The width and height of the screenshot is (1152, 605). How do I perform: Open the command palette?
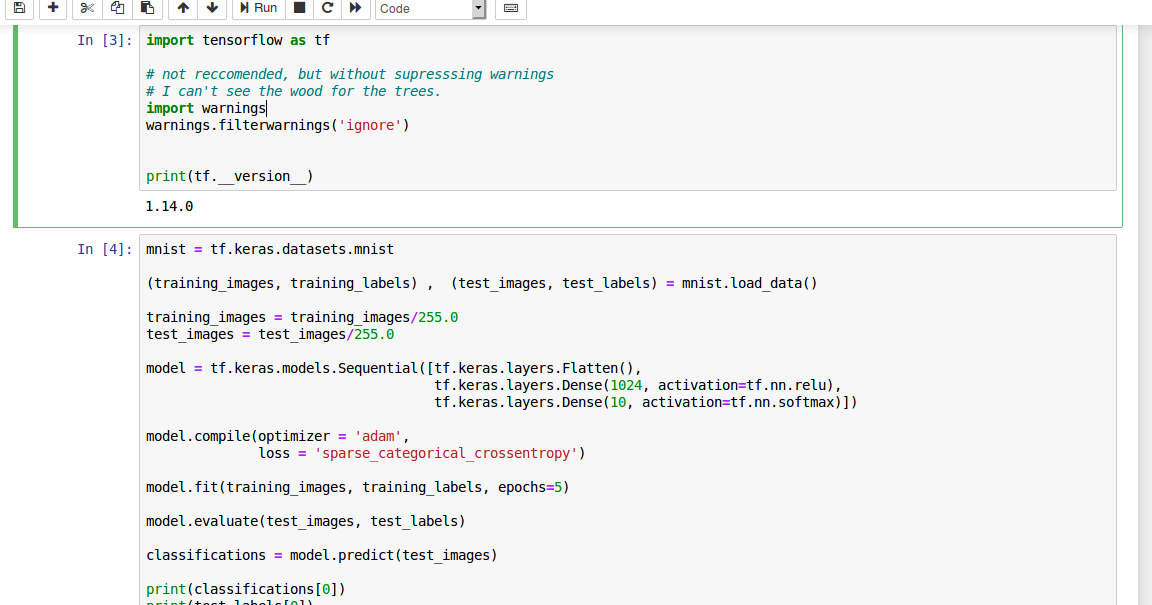tap(511, 9)
